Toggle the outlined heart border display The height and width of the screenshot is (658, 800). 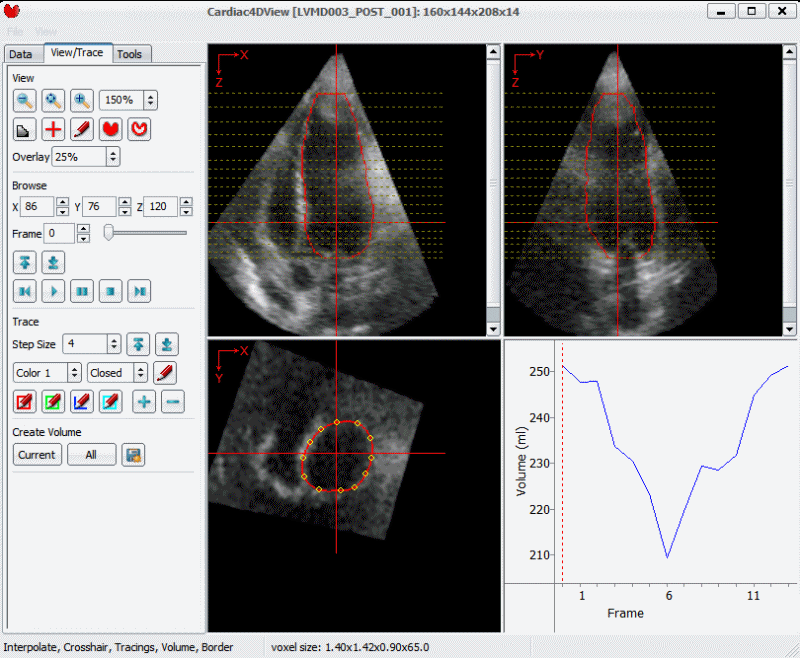point(139,129)
